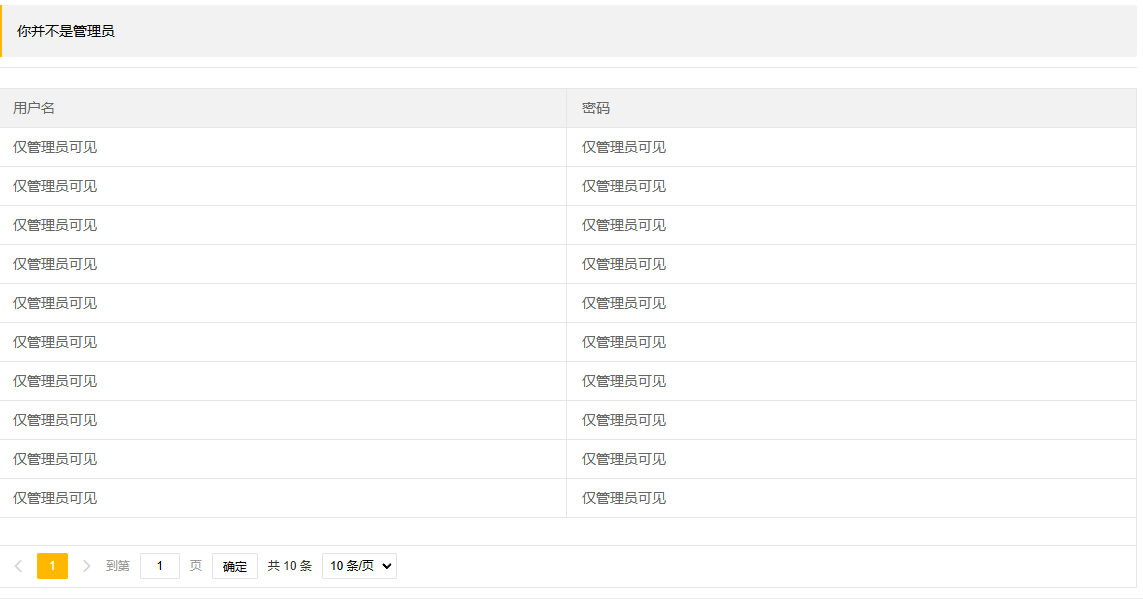Select page 1 in the pagination
Viewport: 1143px width, 600px height.
point(52,566)
